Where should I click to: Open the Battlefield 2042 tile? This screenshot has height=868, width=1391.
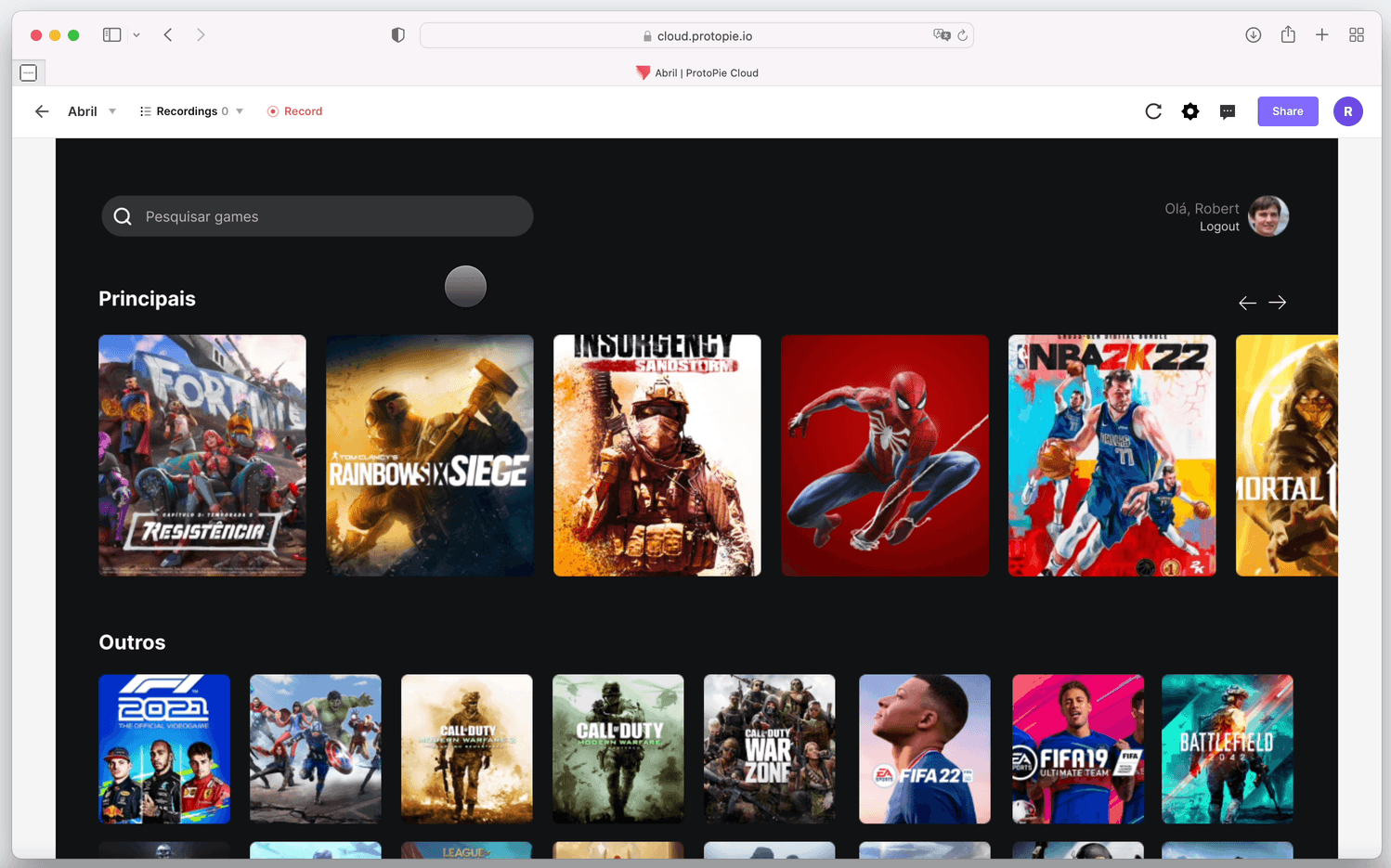[1228, 749]
